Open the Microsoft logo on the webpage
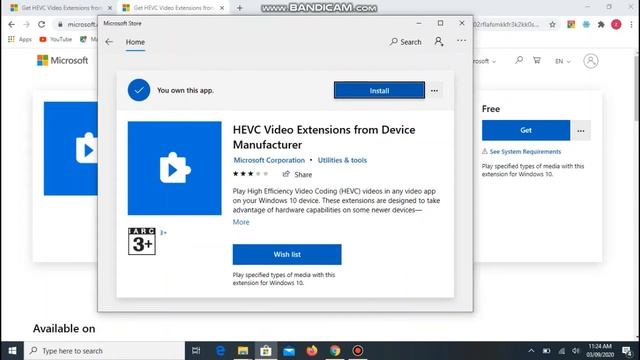Screen dimensions: 640x360 click(62, 60)
